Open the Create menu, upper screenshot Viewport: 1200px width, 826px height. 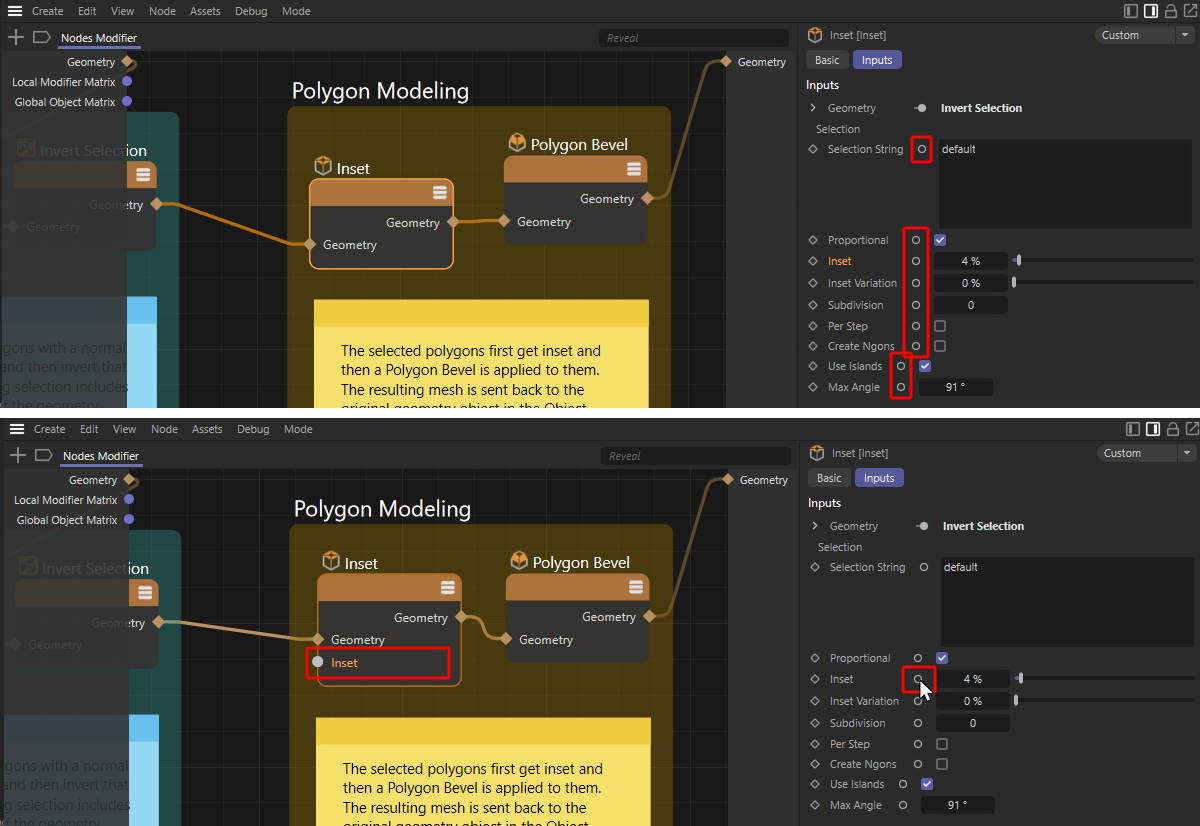[48, 11]
